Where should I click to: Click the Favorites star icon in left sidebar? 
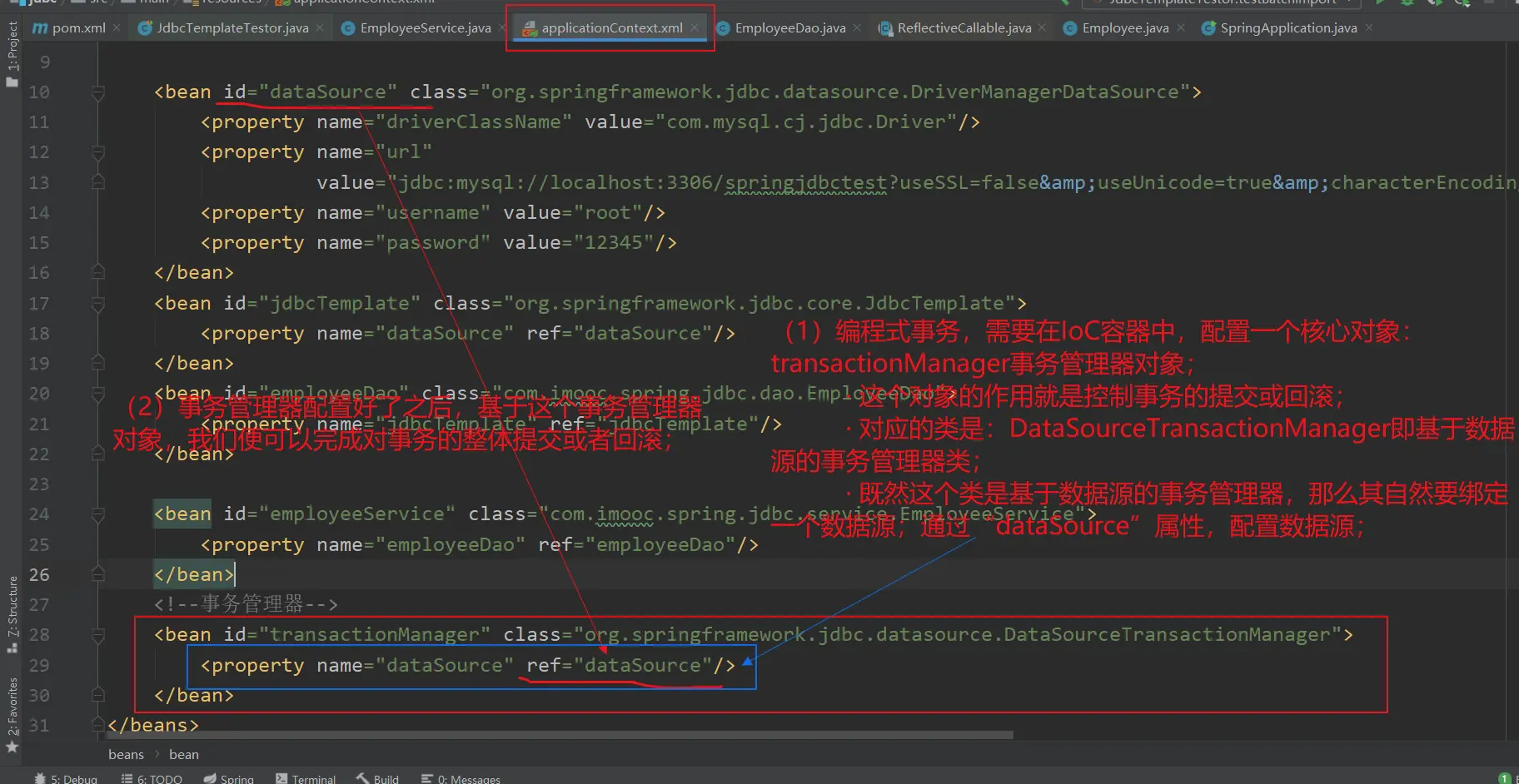coord(12,747)
